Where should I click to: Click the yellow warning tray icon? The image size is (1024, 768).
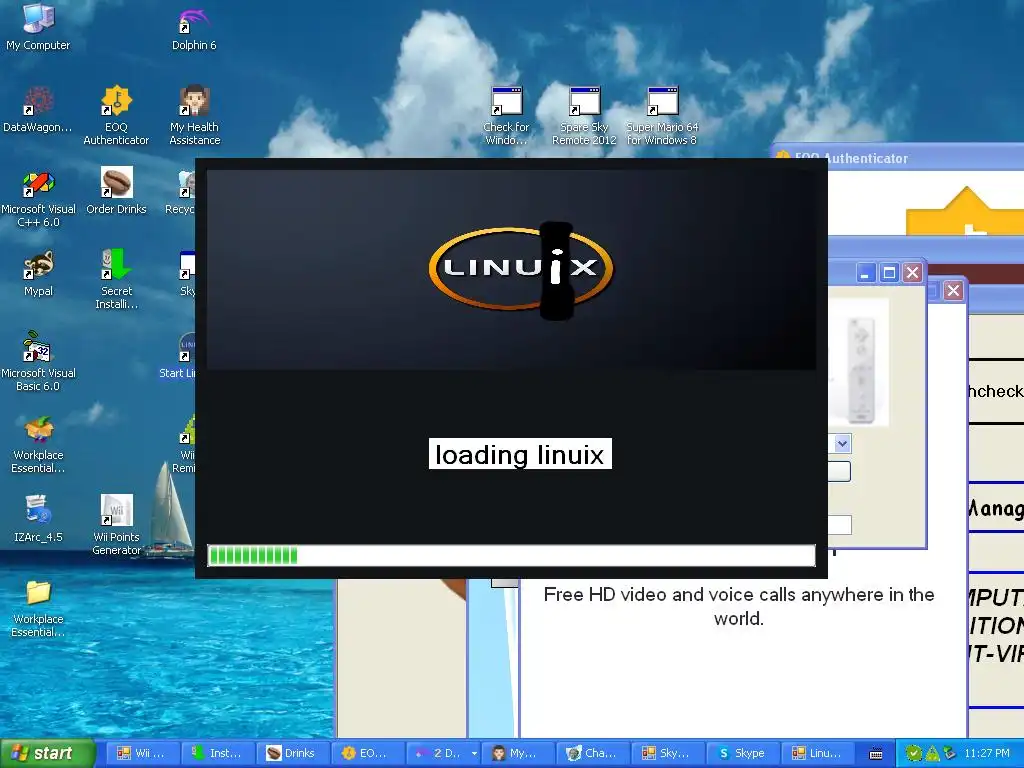pos(932,754)
